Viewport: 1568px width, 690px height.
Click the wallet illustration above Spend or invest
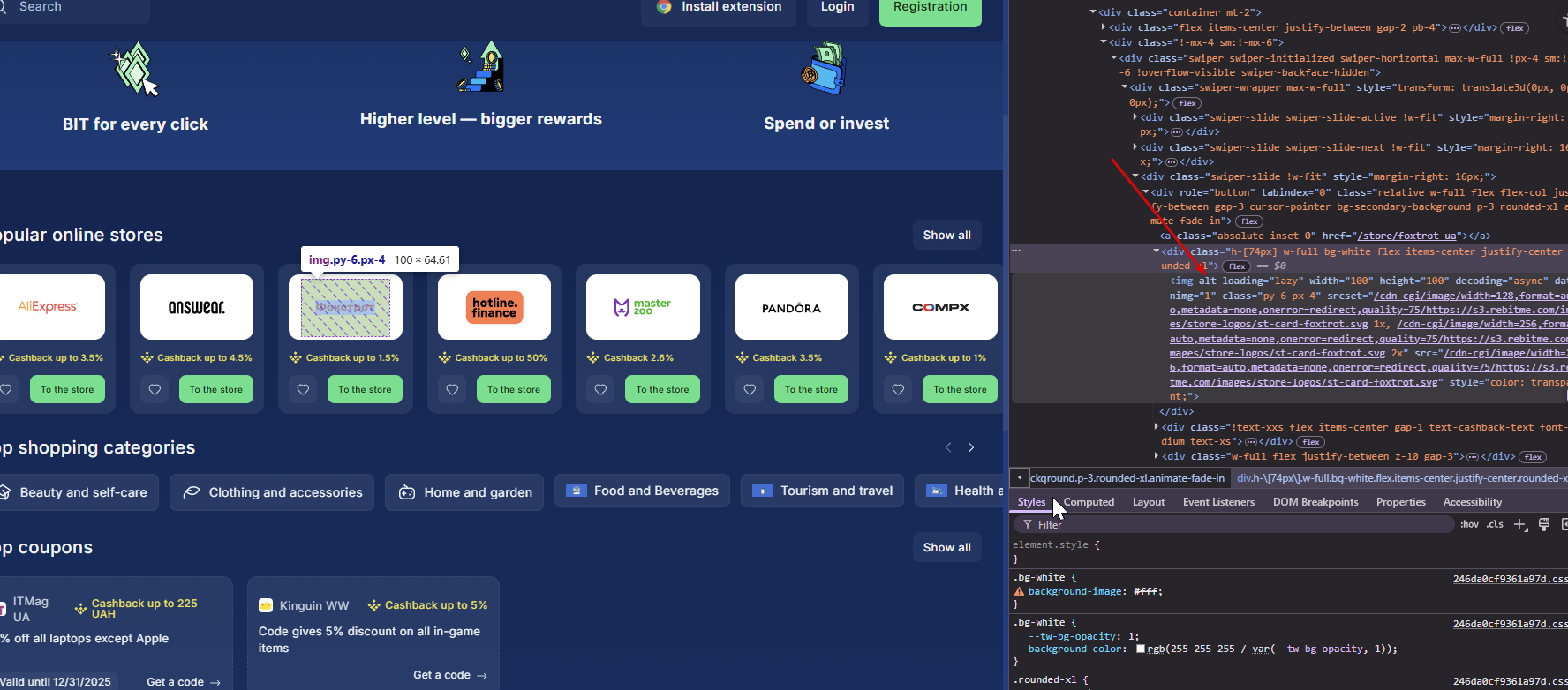click(825, 68)
